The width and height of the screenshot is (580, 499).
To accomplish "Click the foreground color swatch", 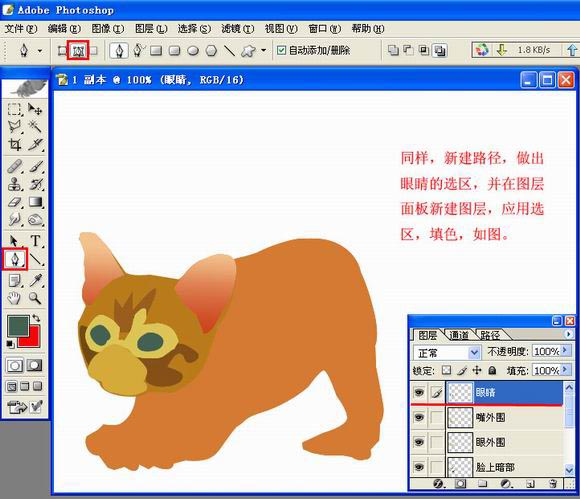I will pos(18,326).
